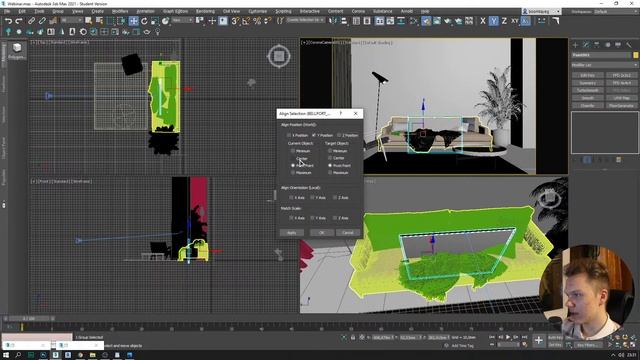Click the Auto Key button
Image resolution: width=640 pixels, height=360 pixels.
click(x=556, y=338)
